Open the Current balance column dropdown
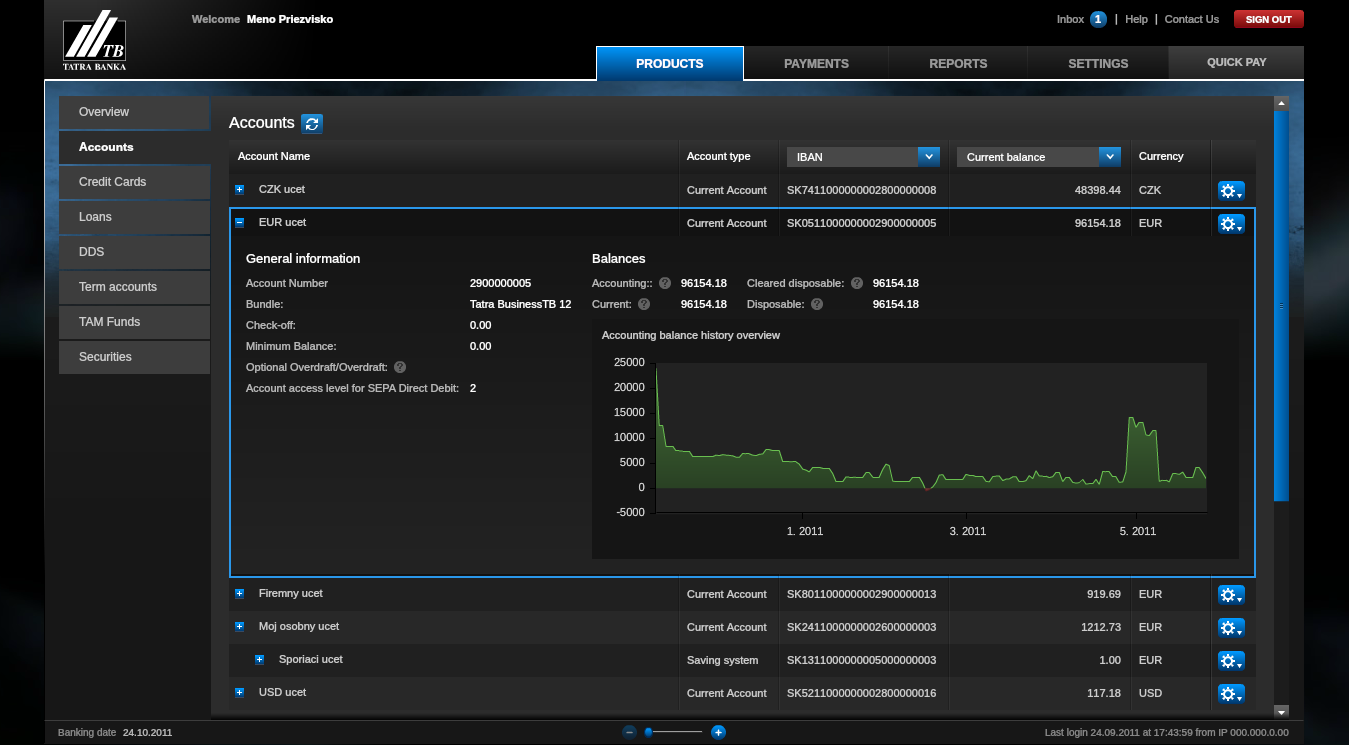The image size is (1349, 745). pos(1109,156)
